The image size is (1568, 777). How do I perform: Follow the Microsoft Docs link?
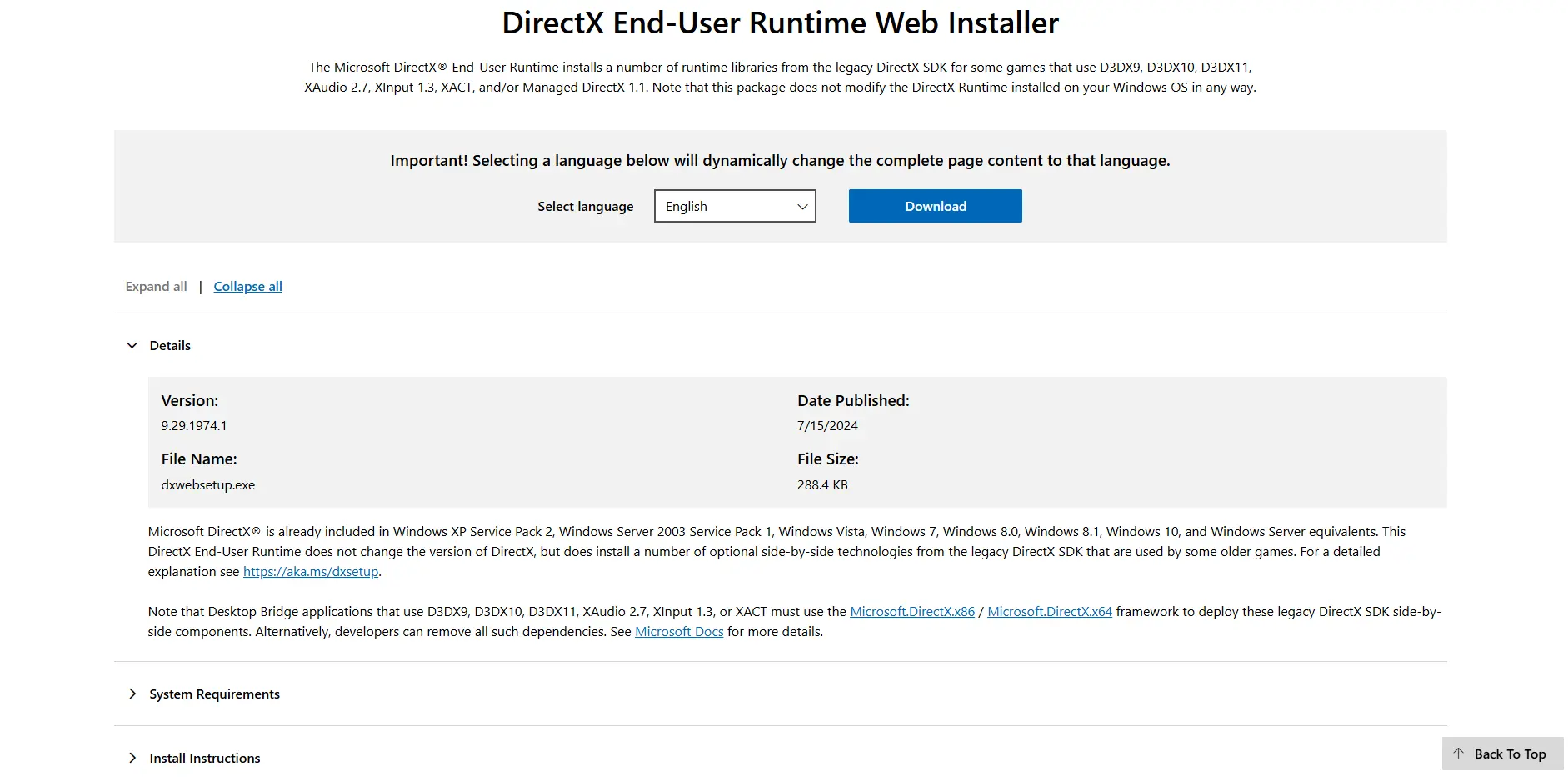coord(678,631)
